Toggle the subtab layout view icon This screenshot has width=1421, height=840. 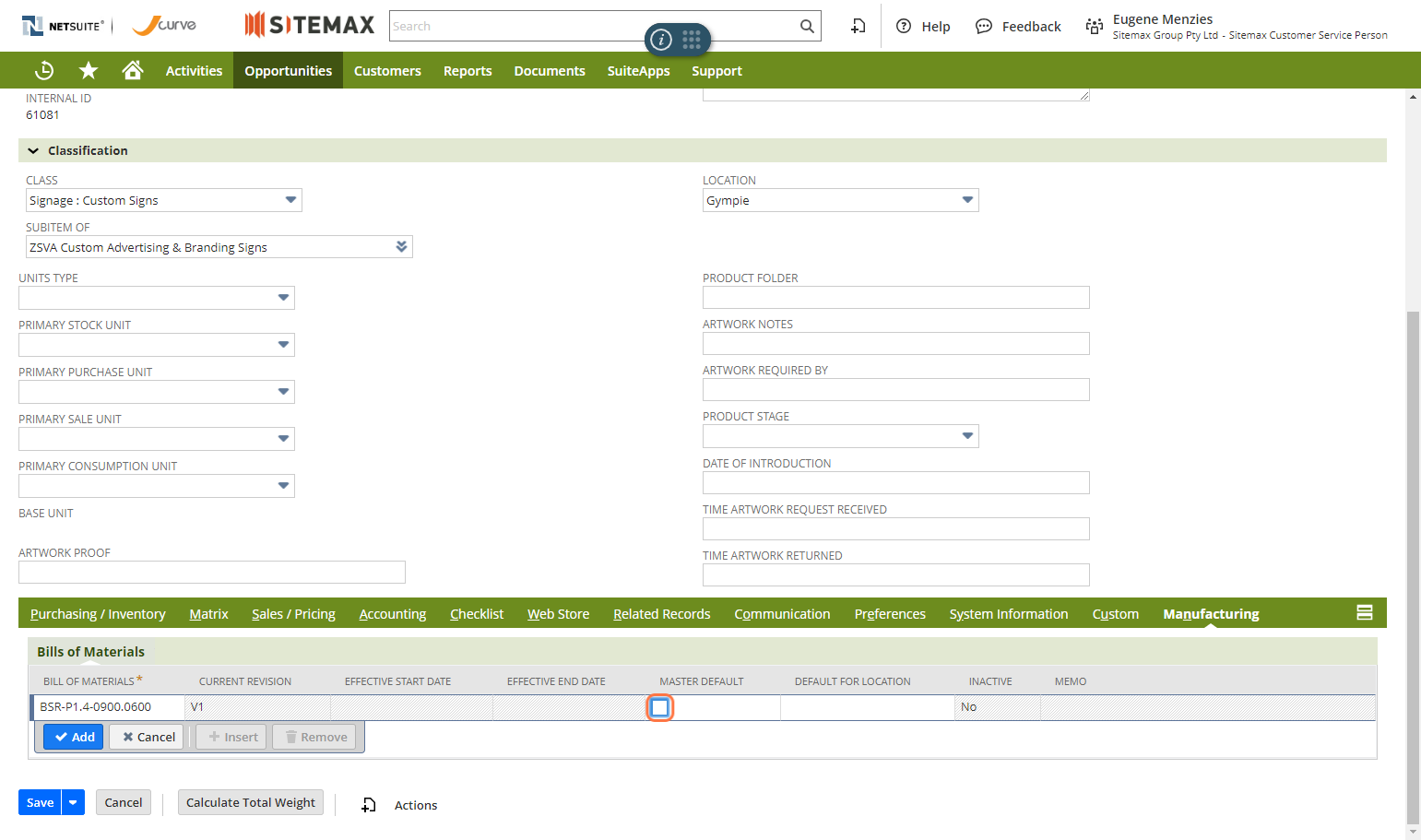tap(1365, 612)
